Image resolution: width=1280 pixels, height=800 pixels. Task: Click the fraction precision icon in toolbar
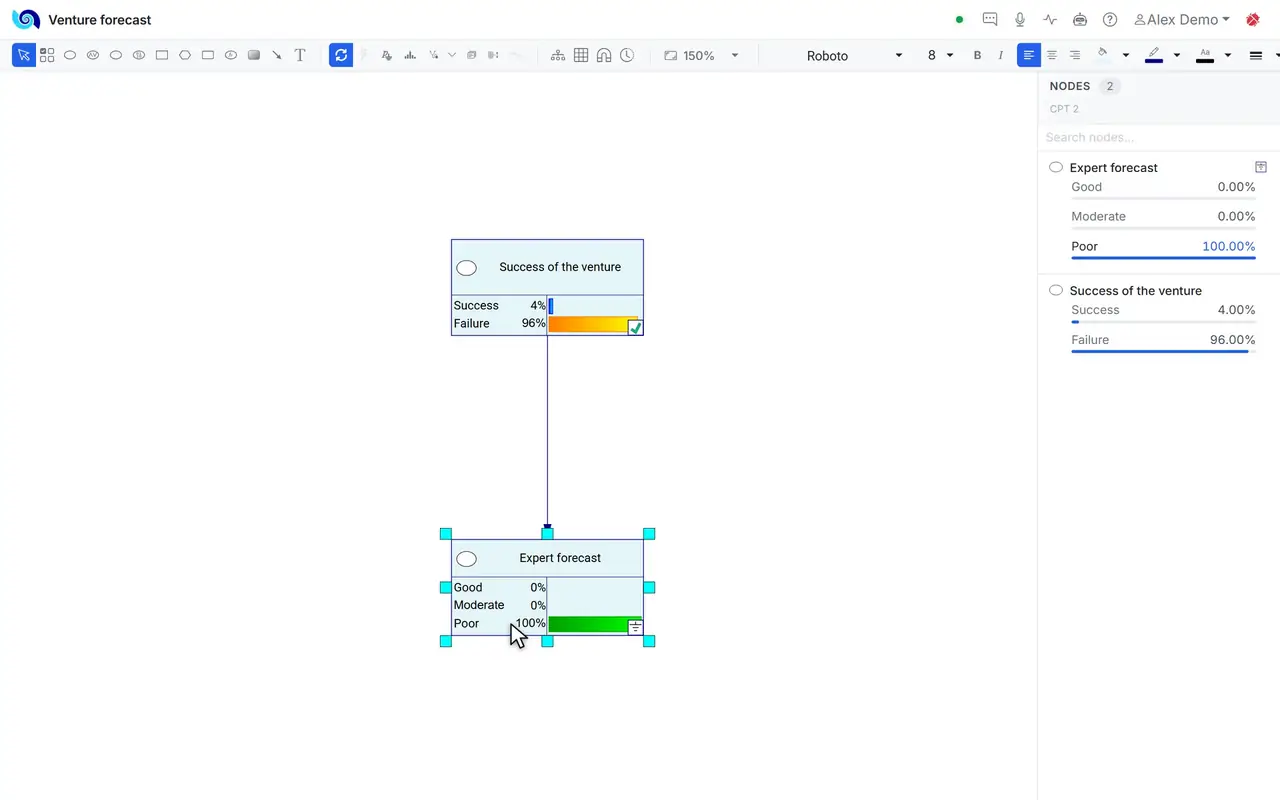coord(433,55)
